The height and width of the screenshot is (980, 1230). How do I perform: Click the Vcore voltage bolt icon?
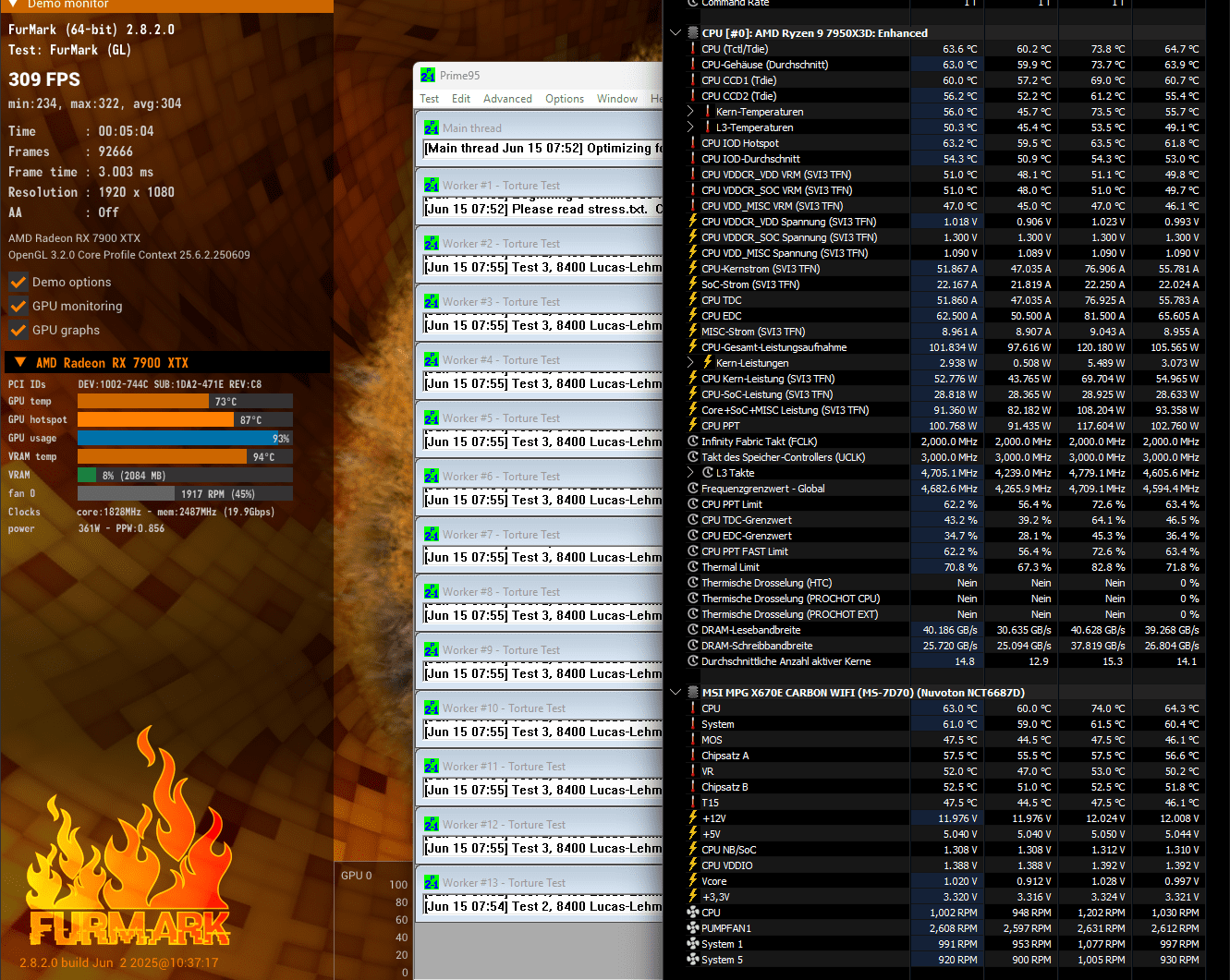693,881
